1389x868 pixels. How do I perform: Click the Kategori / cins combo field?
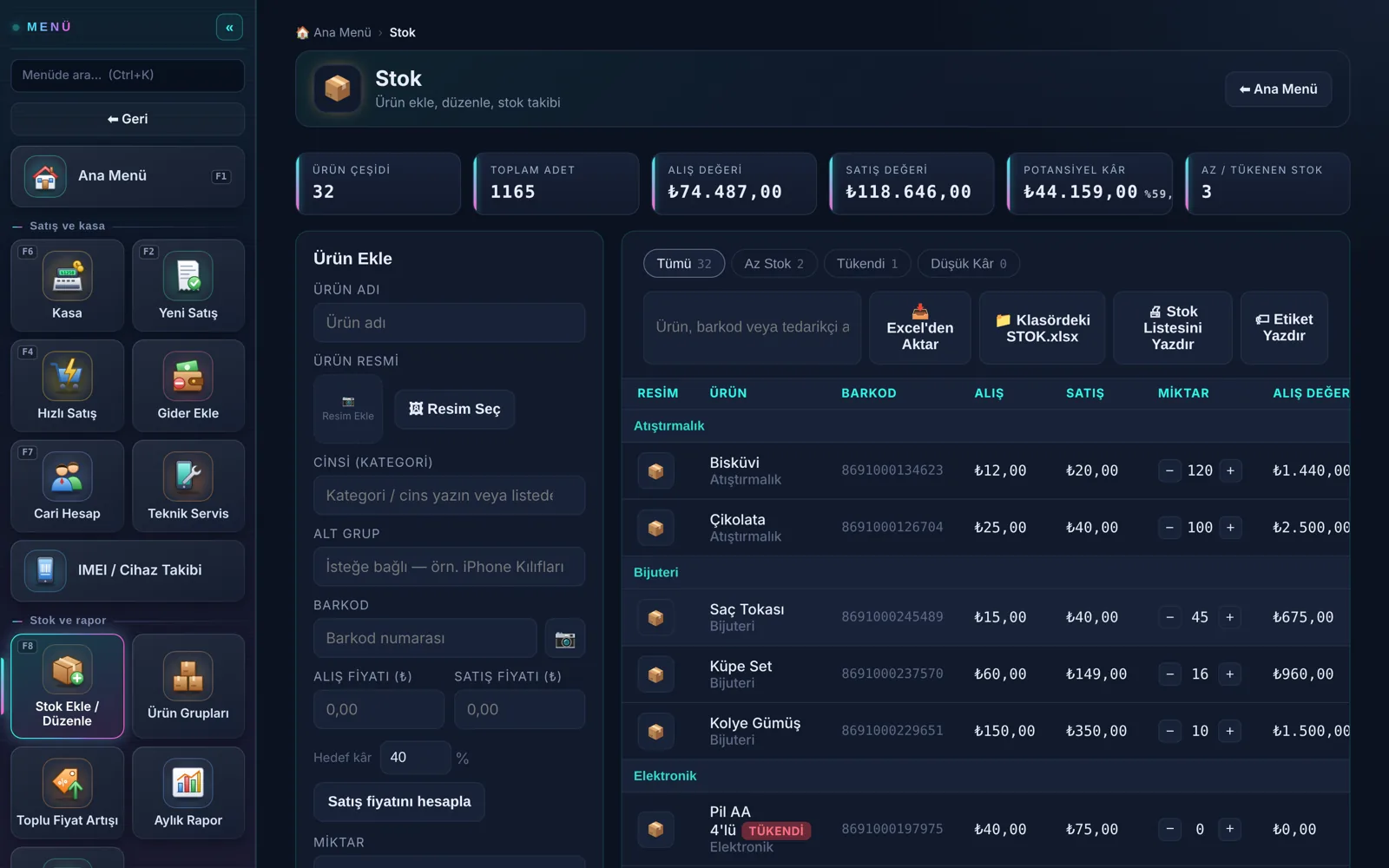[450, 496]
